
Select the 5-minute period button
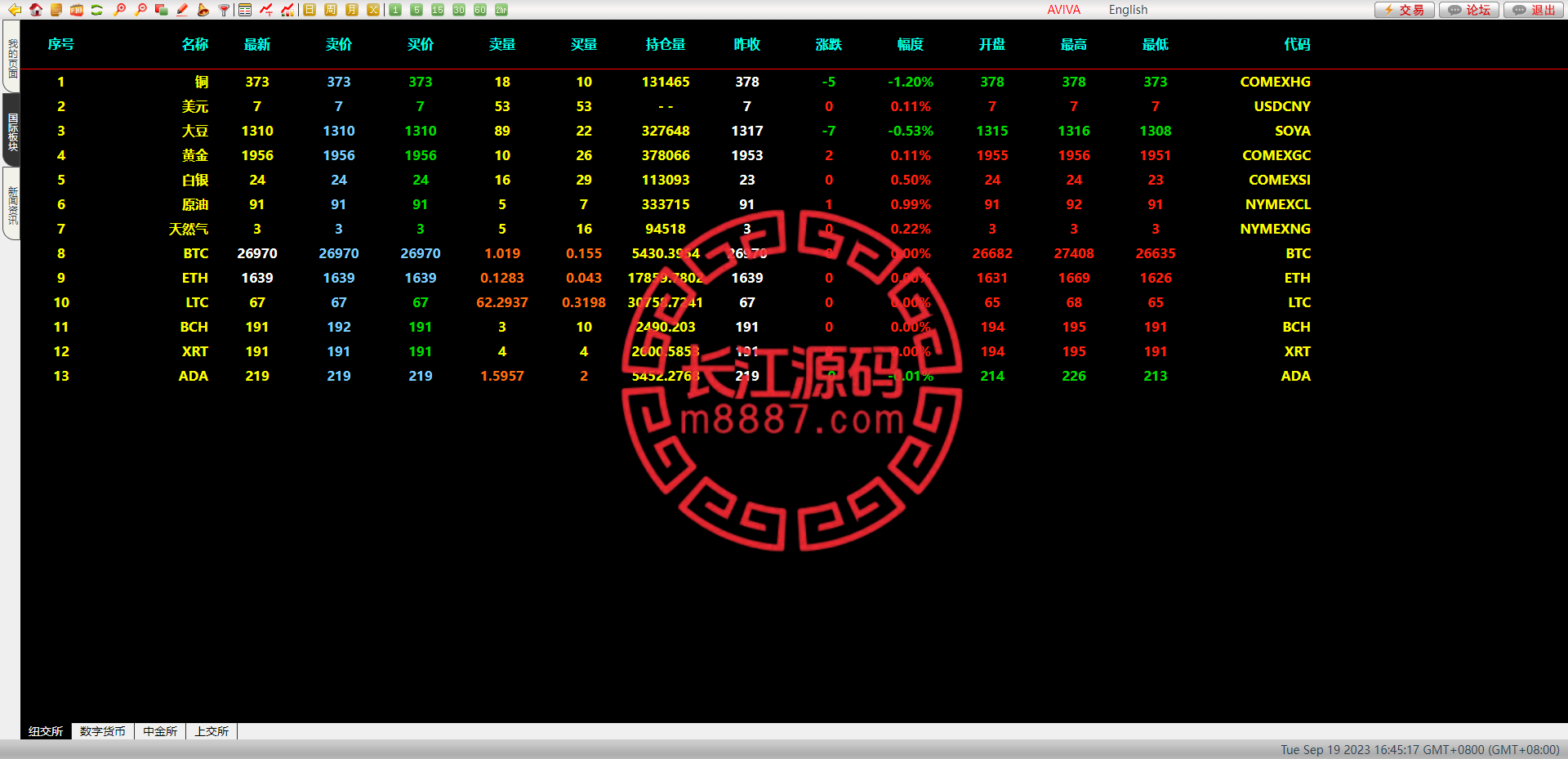click(416, 10)
